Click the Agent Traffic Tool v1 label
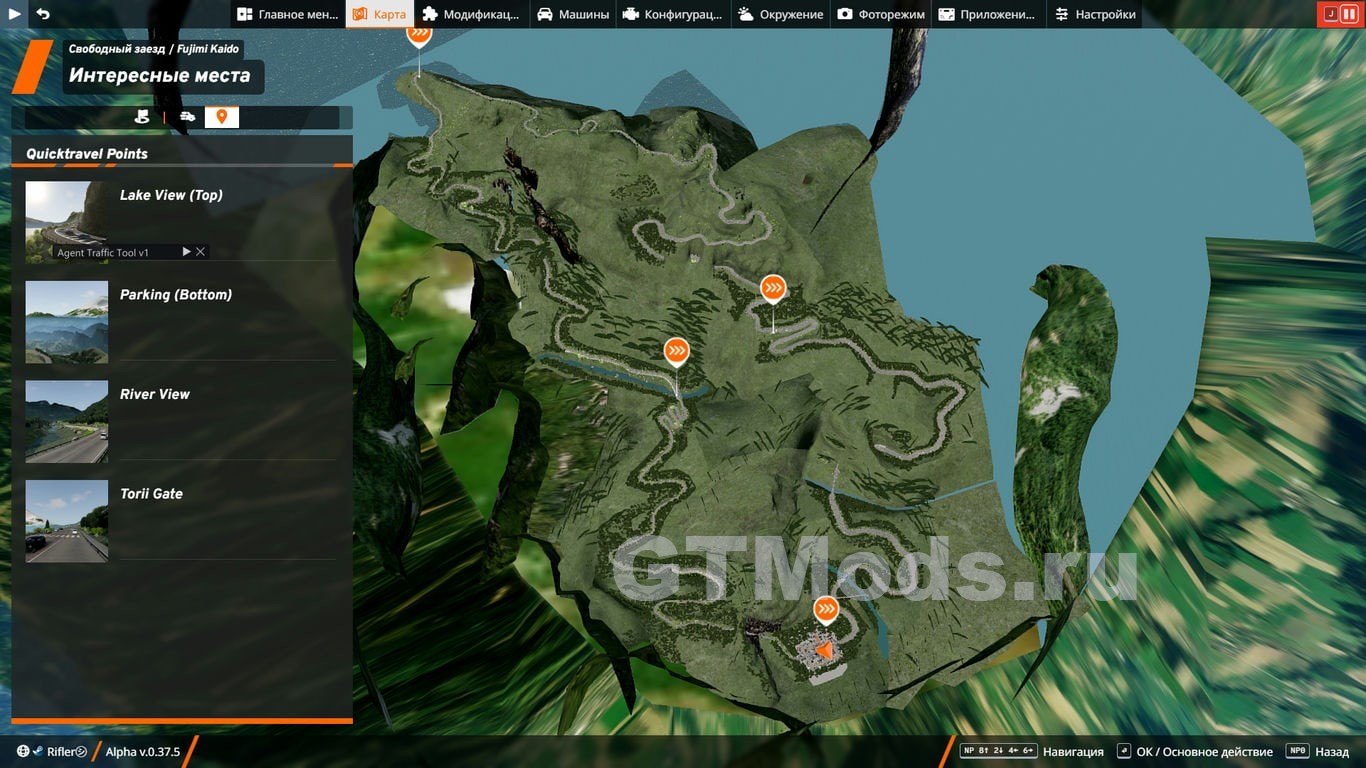The image size is (1366, 768). click(x=103, y=253)
